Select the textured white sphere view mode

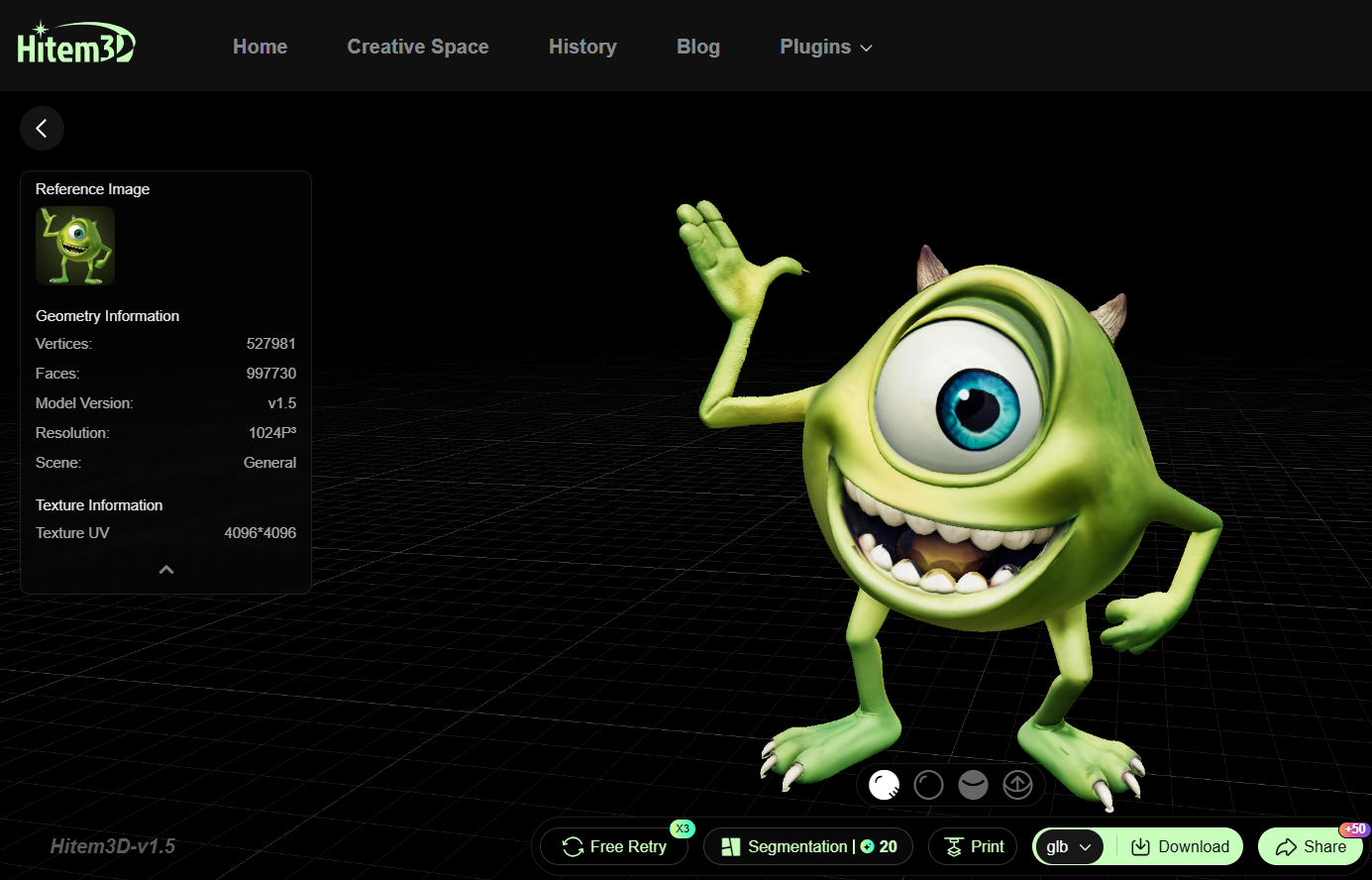[x=884, y=785]
